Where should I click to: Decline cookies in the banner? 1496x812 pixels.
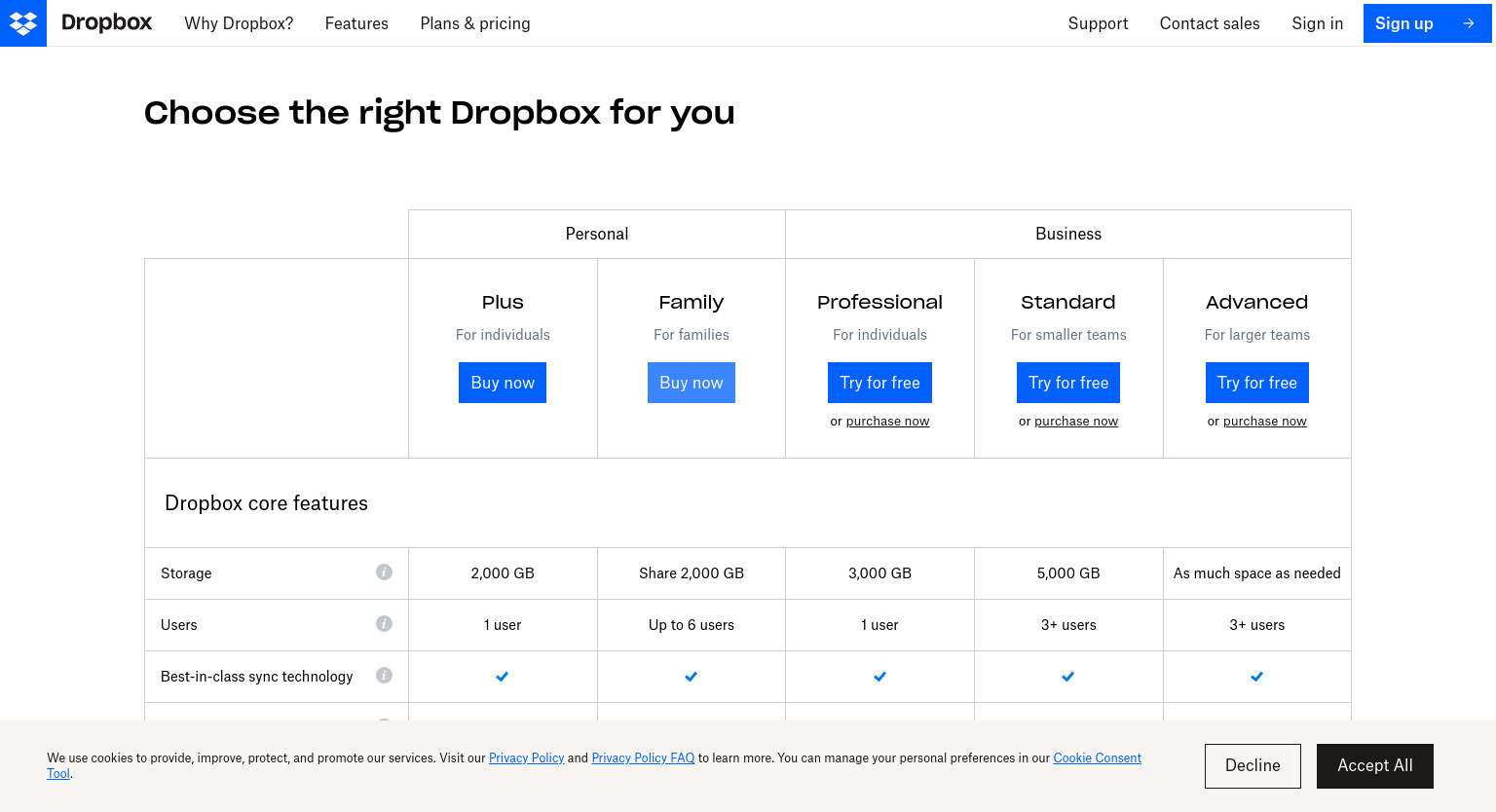[1253, 766]
